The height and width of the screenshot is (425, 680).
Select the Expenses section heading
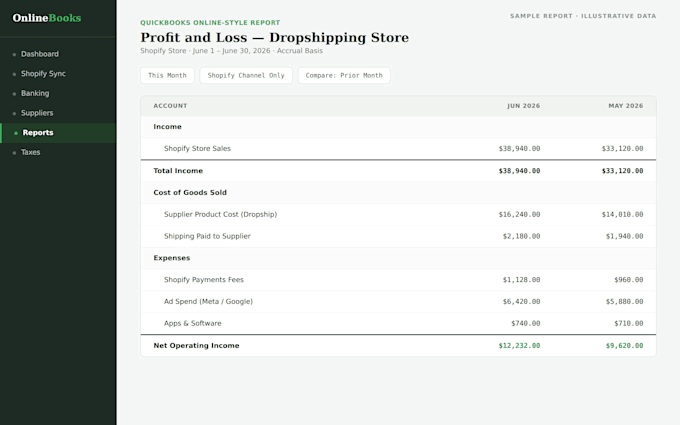click(x=172, y=258)
